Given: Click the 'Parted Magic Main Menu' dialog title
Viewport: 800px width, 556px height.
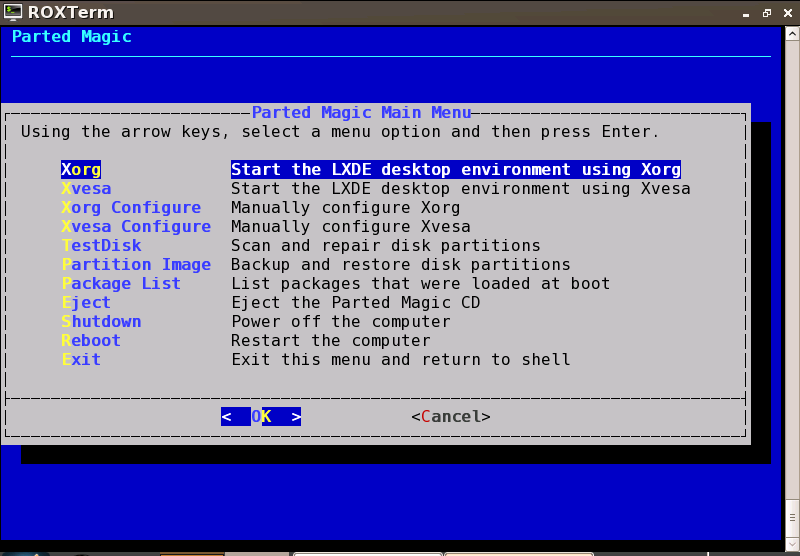Looking at the screenshot, I should 361,112.
